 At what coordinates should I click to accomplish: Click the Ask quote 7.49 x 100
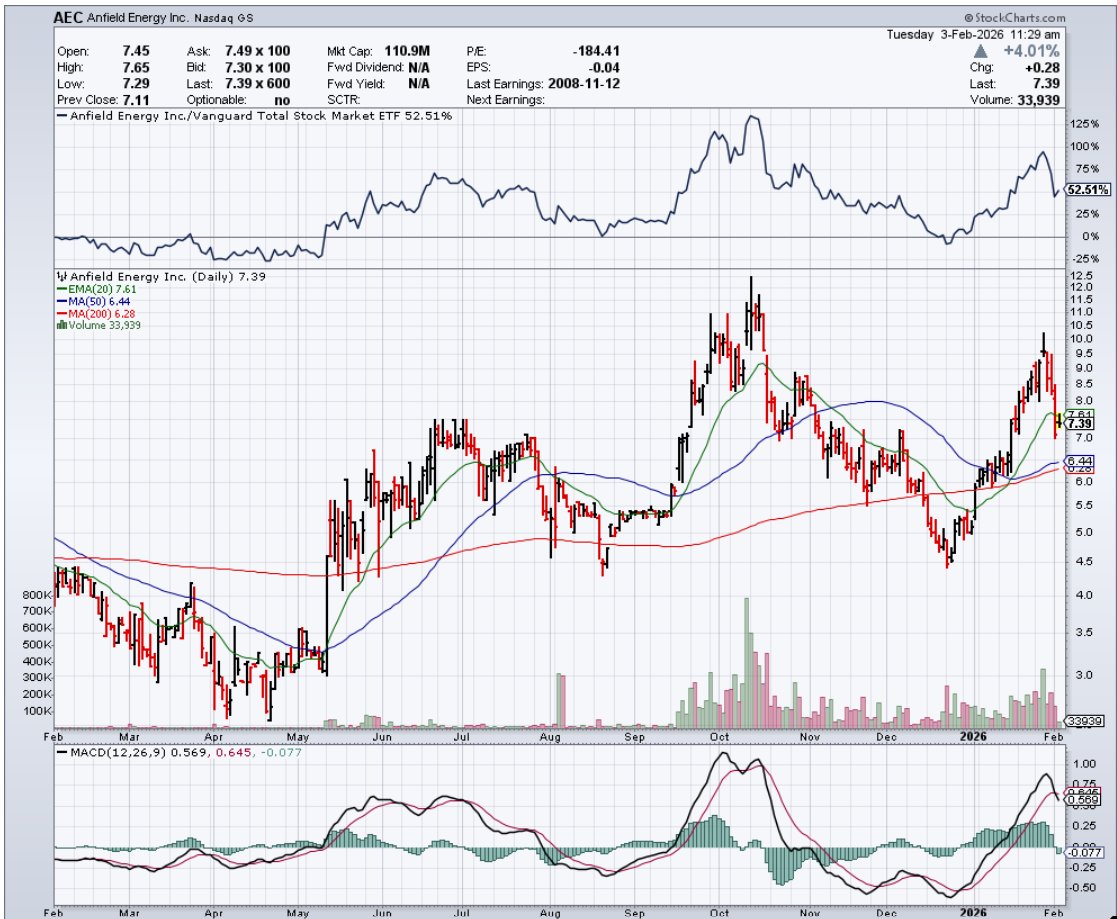point(257,51)
